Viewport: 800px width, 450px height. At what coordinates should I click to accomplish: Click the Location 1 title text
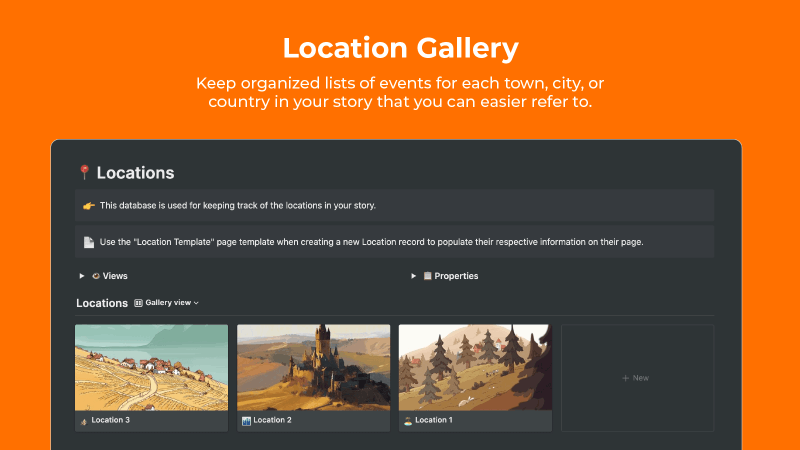[434, 421]
